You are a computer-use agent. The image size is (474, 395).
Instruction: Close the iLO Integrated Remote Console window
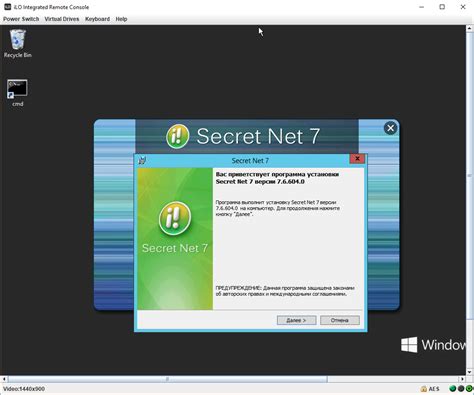point(463,7)
